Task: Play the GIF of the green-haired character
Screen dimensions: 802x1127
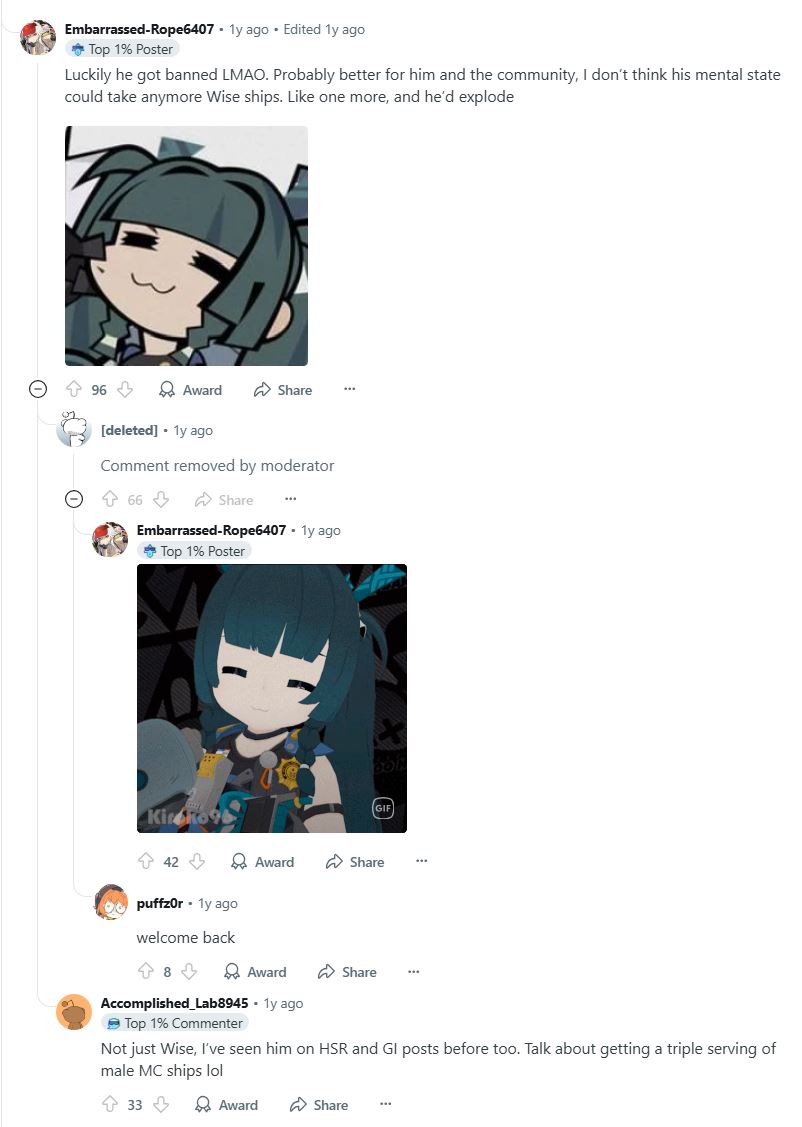Action: [x=272, y=699]
